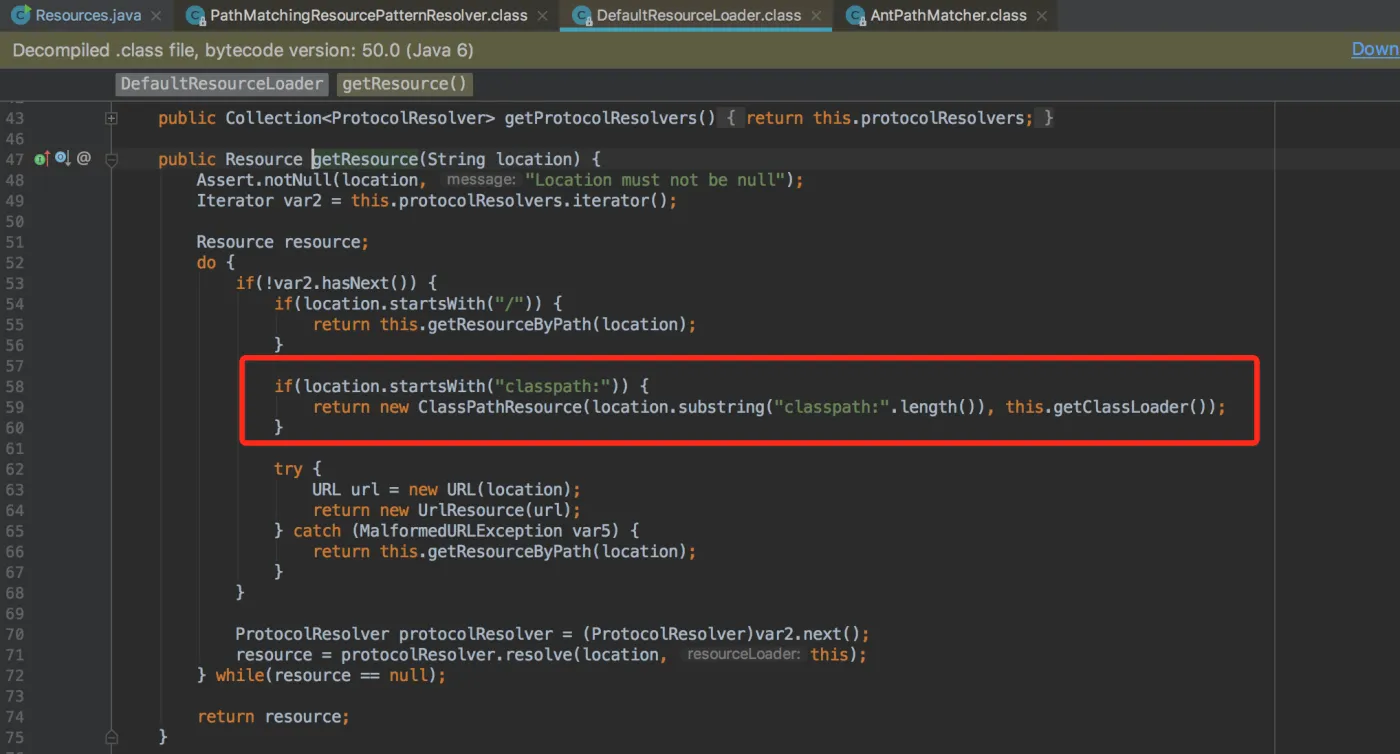Select the AntPathMatcher.class editor tab

coord(948,16)
